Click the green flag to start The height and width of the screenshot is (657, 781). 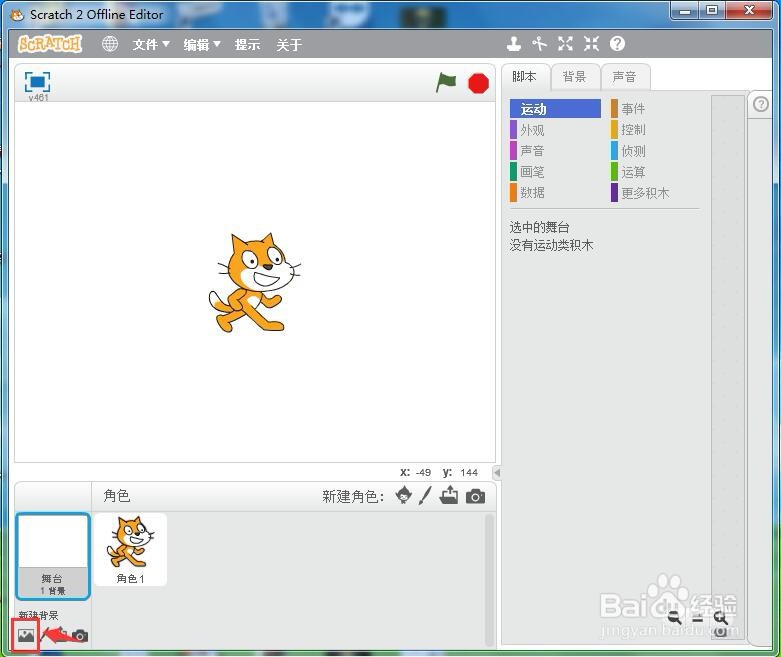click(446, 82)
